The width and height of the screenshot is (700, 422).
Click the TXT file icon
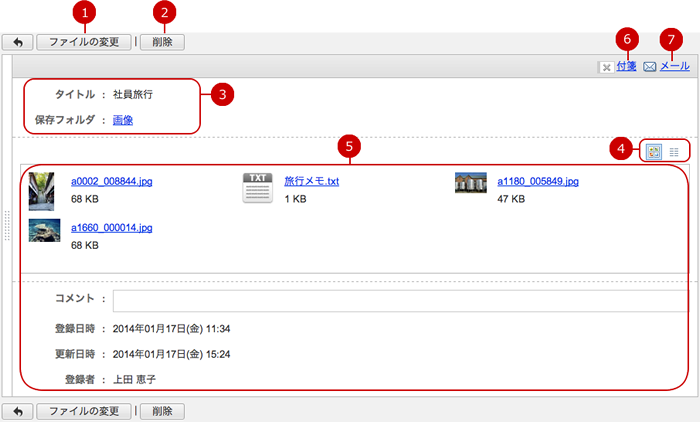pyautogui.click(x=258, y=188)
